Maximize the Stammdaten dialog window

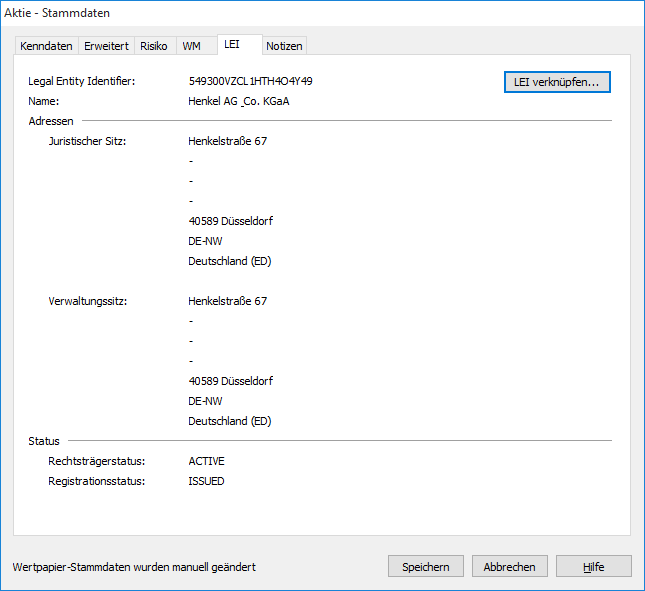575,13
